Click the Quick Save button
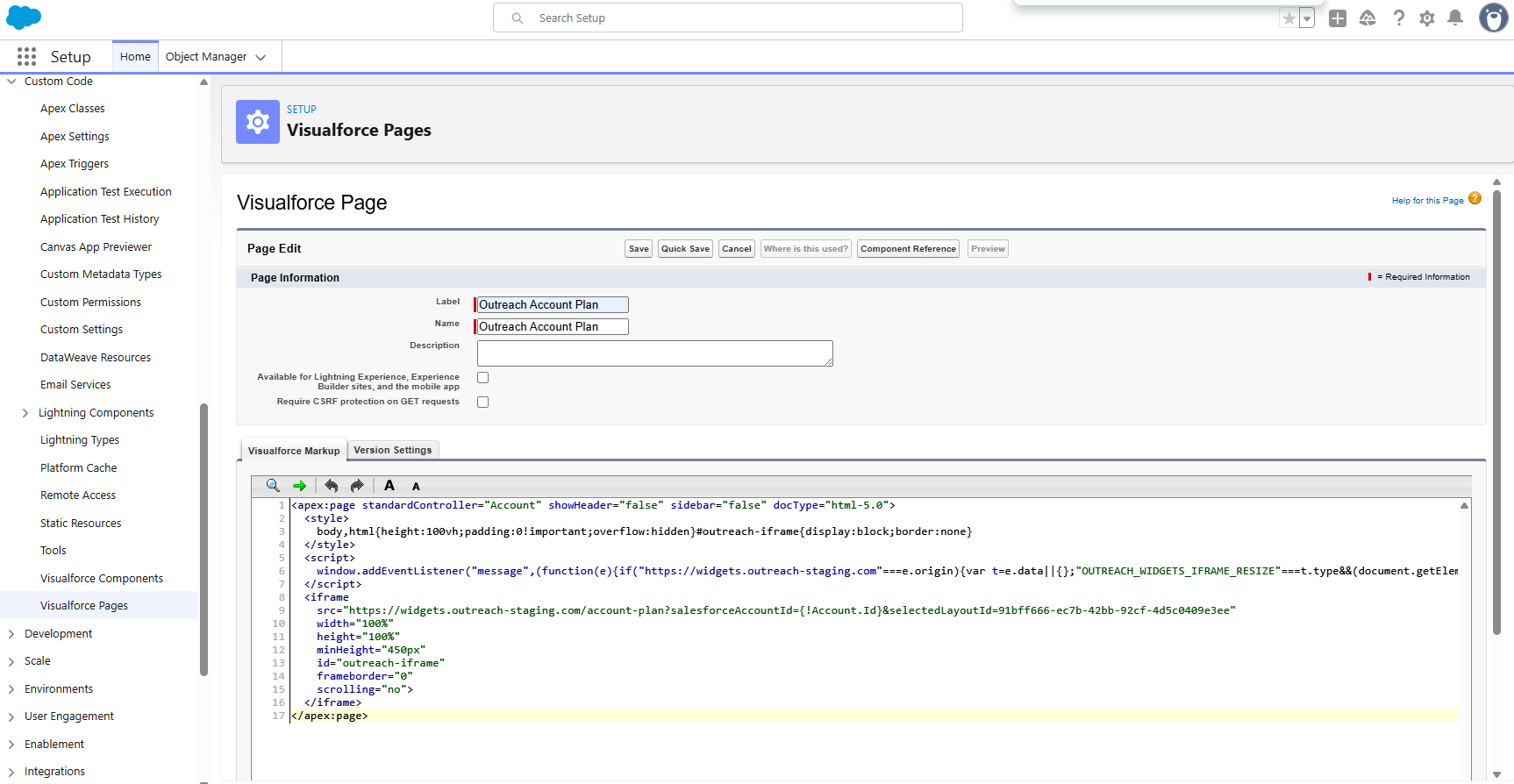Screen dimensions: 1514x784 685,249
